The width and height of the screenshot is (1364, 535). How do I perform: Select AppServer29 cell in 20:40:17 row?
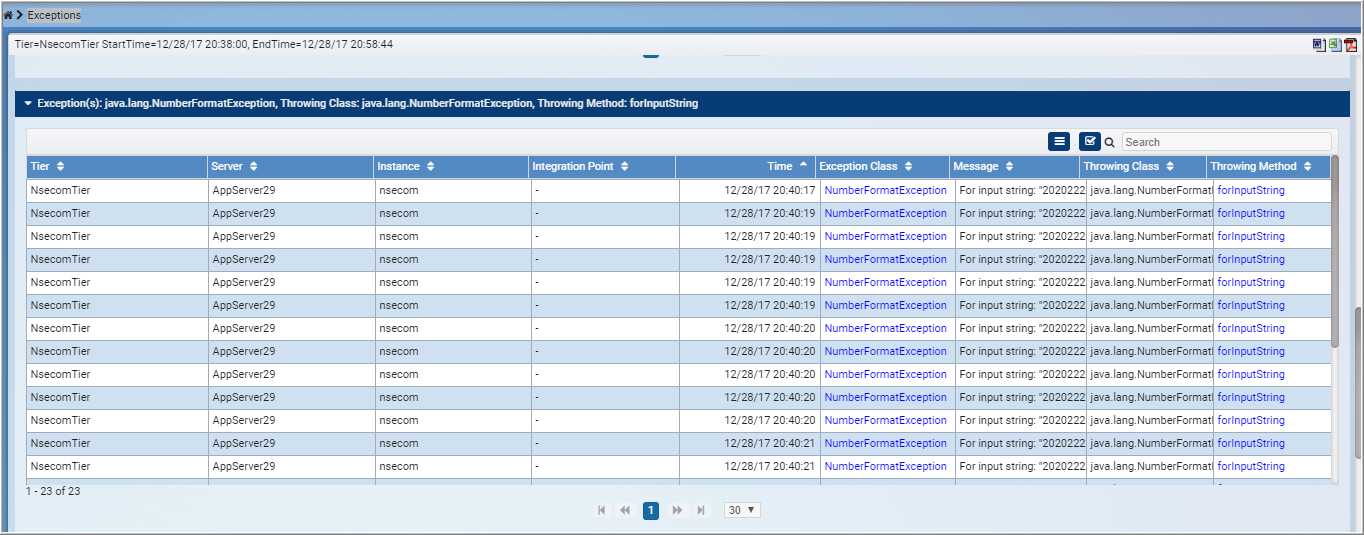coord(292,190)
